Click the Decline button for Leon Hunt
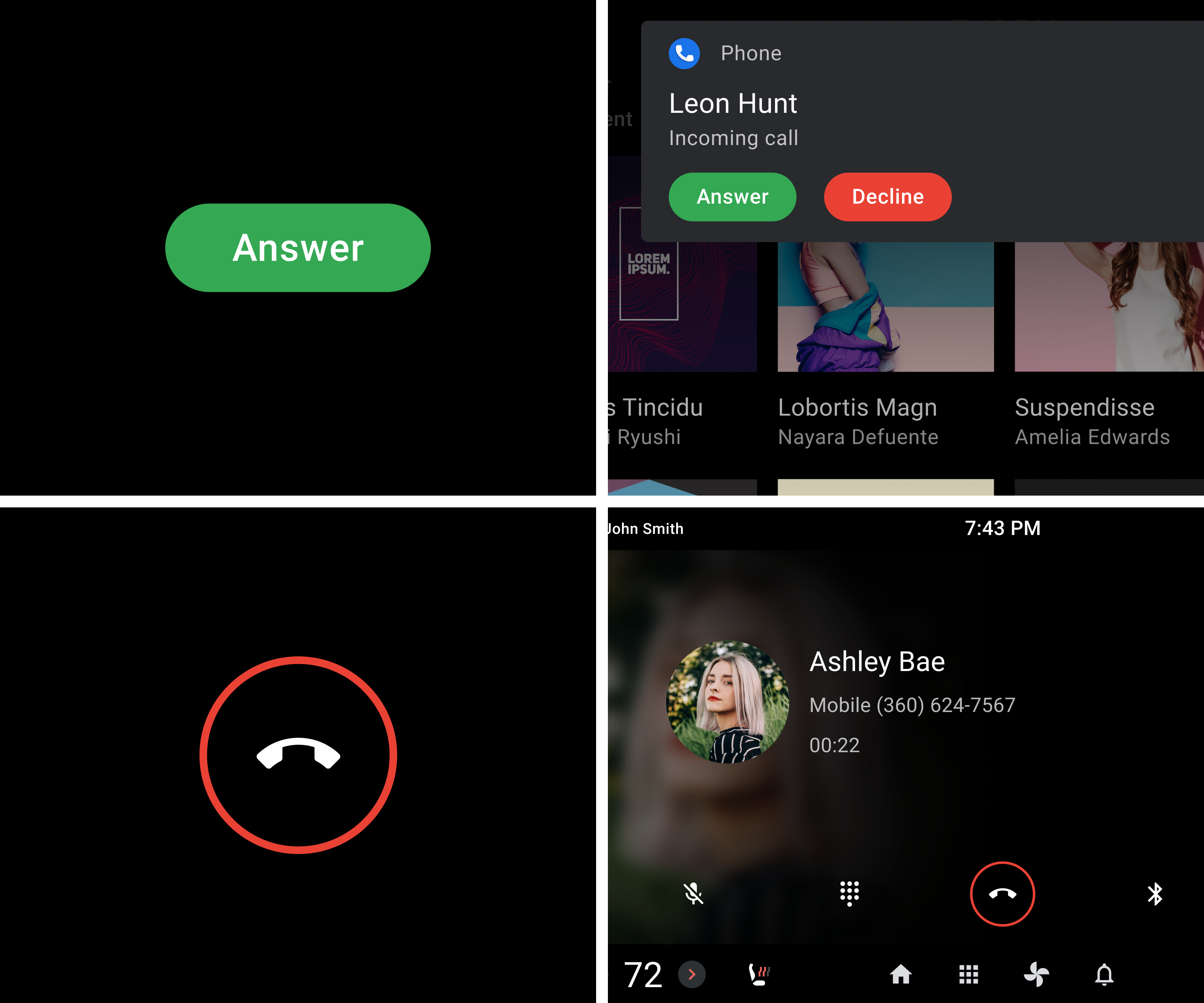Image resolution: width=1204 pixels, height=1003 pixels. point(886,197)
